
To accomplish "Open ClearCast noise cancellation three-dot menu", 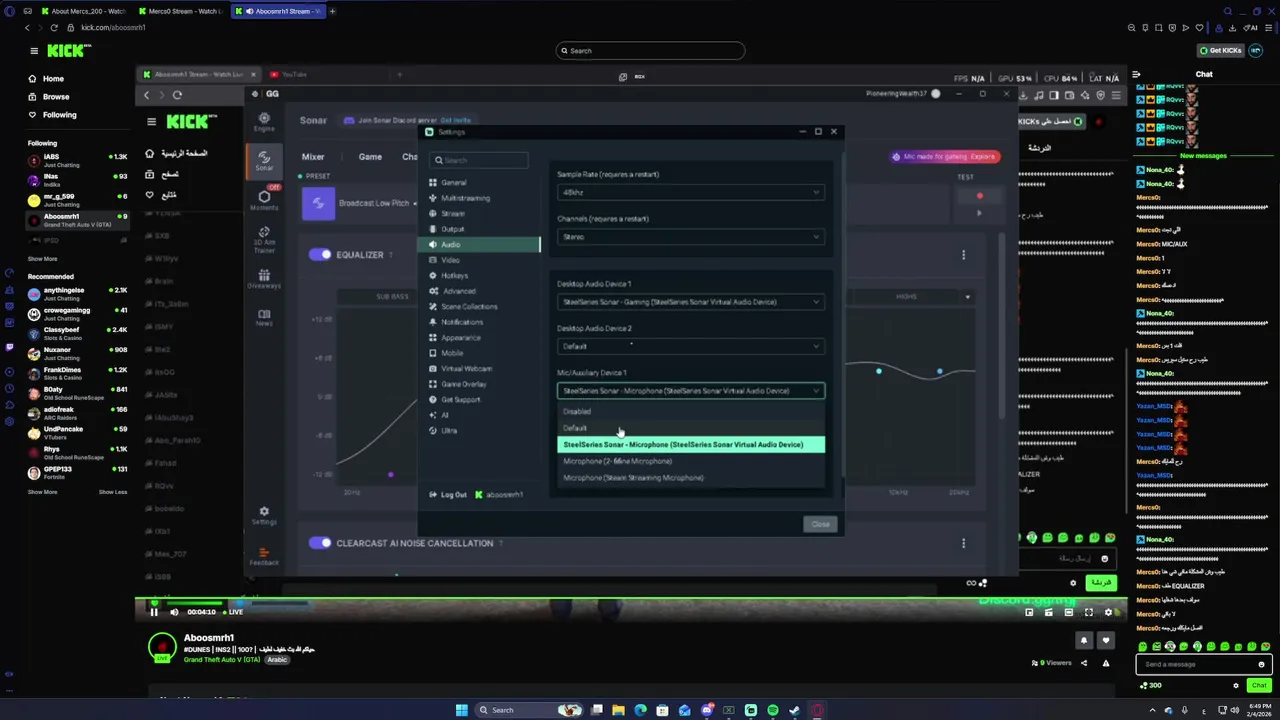I will tap(964, 543).
